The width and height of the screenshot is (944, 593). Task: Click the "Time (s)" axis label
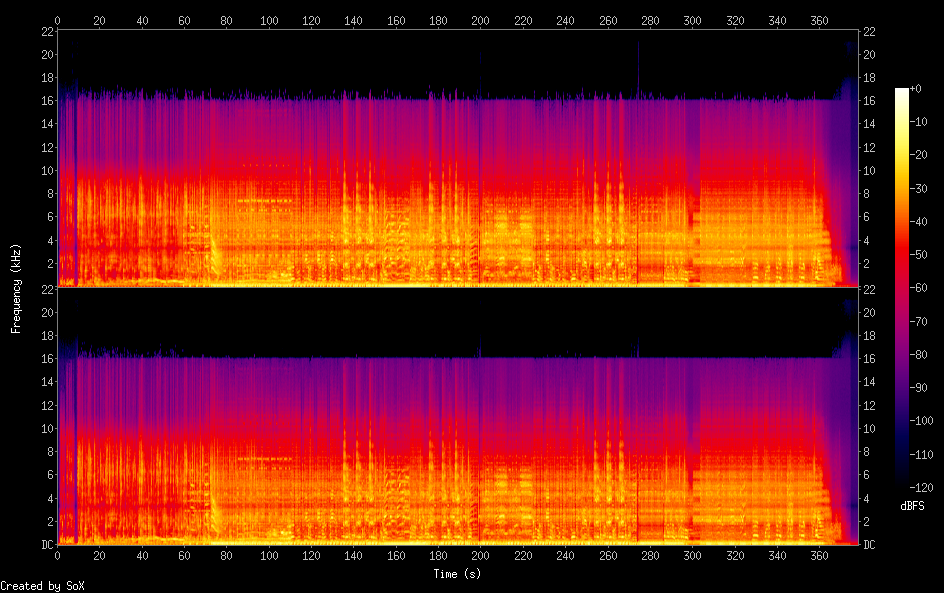pos(459,574)
